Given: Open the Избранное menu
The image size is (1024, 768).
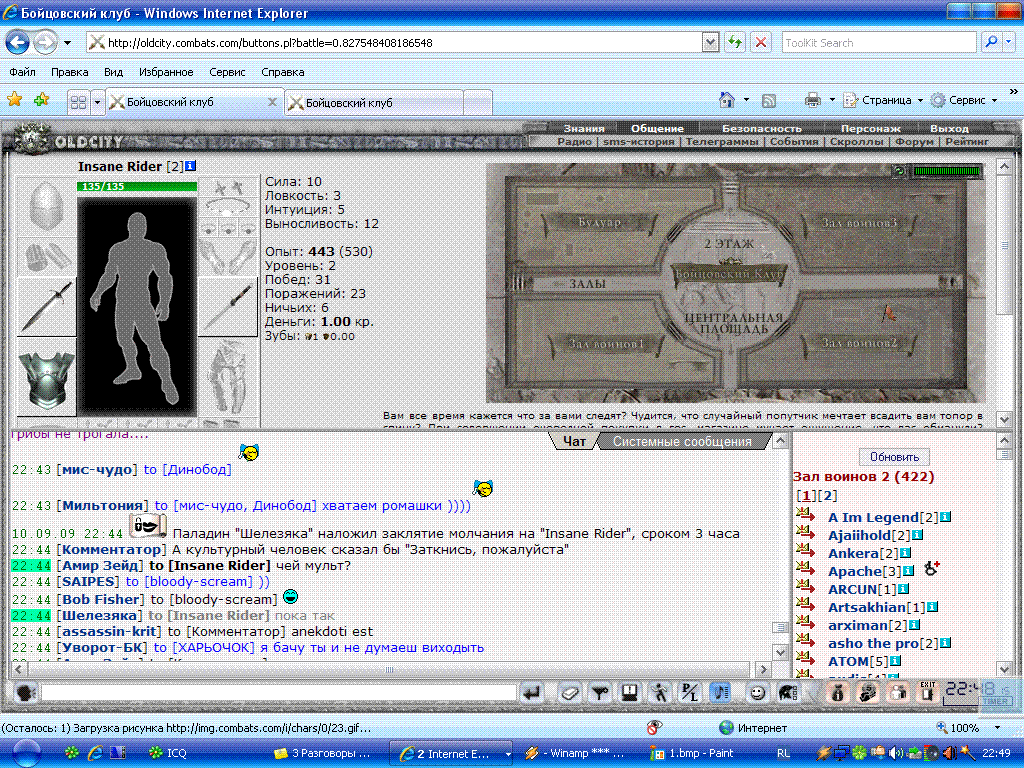Looking at the screenshot, I should (x=166, y=72).
